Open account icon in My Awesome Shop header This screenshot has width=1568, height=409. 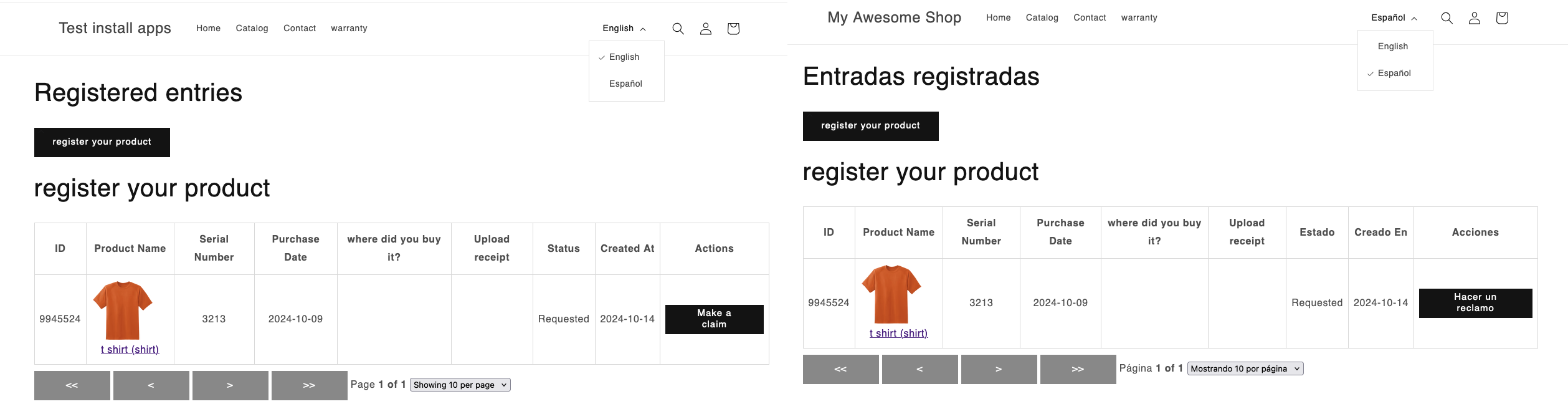pos(1474,18)
